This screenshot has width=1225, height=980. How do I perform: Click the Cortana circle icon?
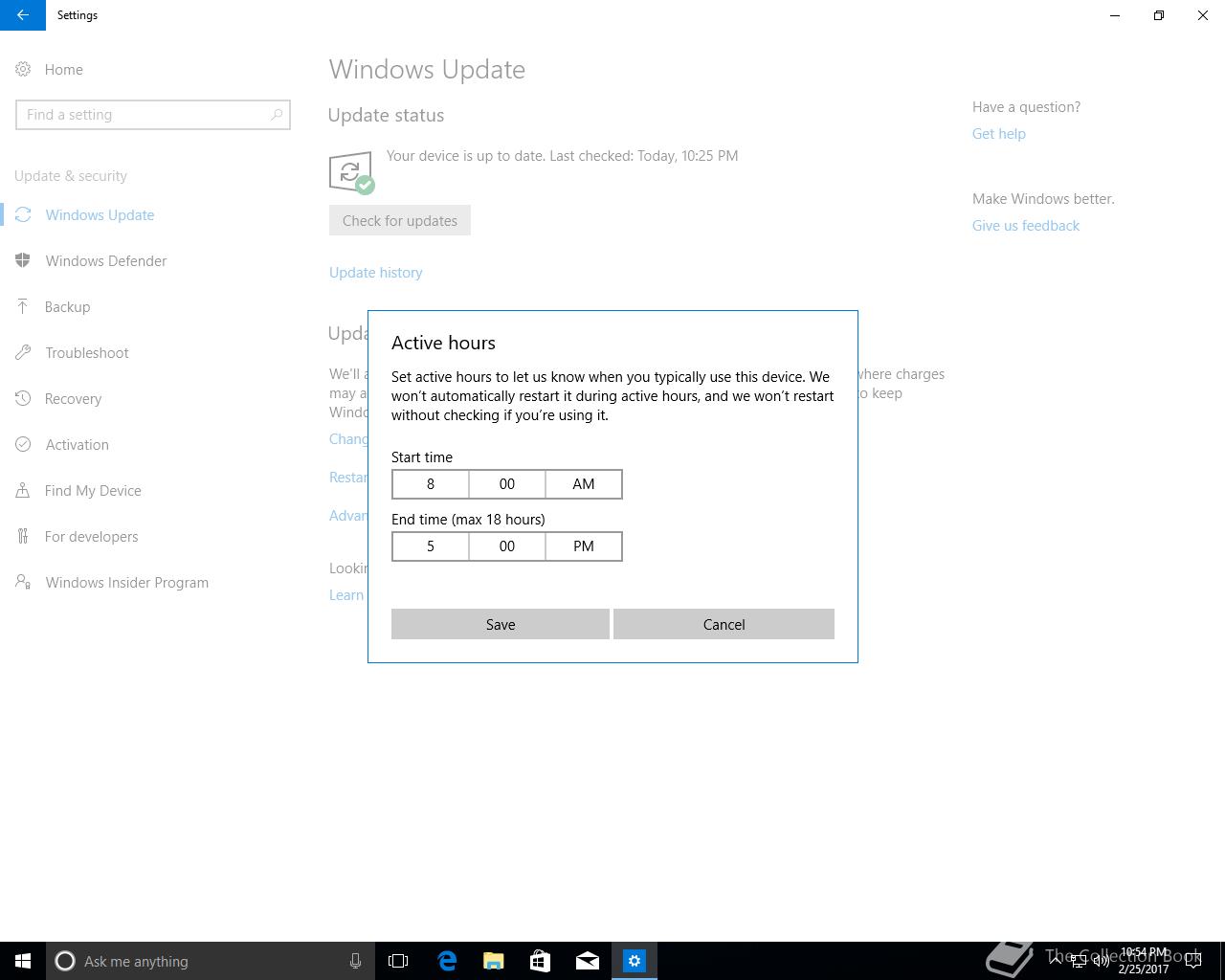click(x=65, y=961)
